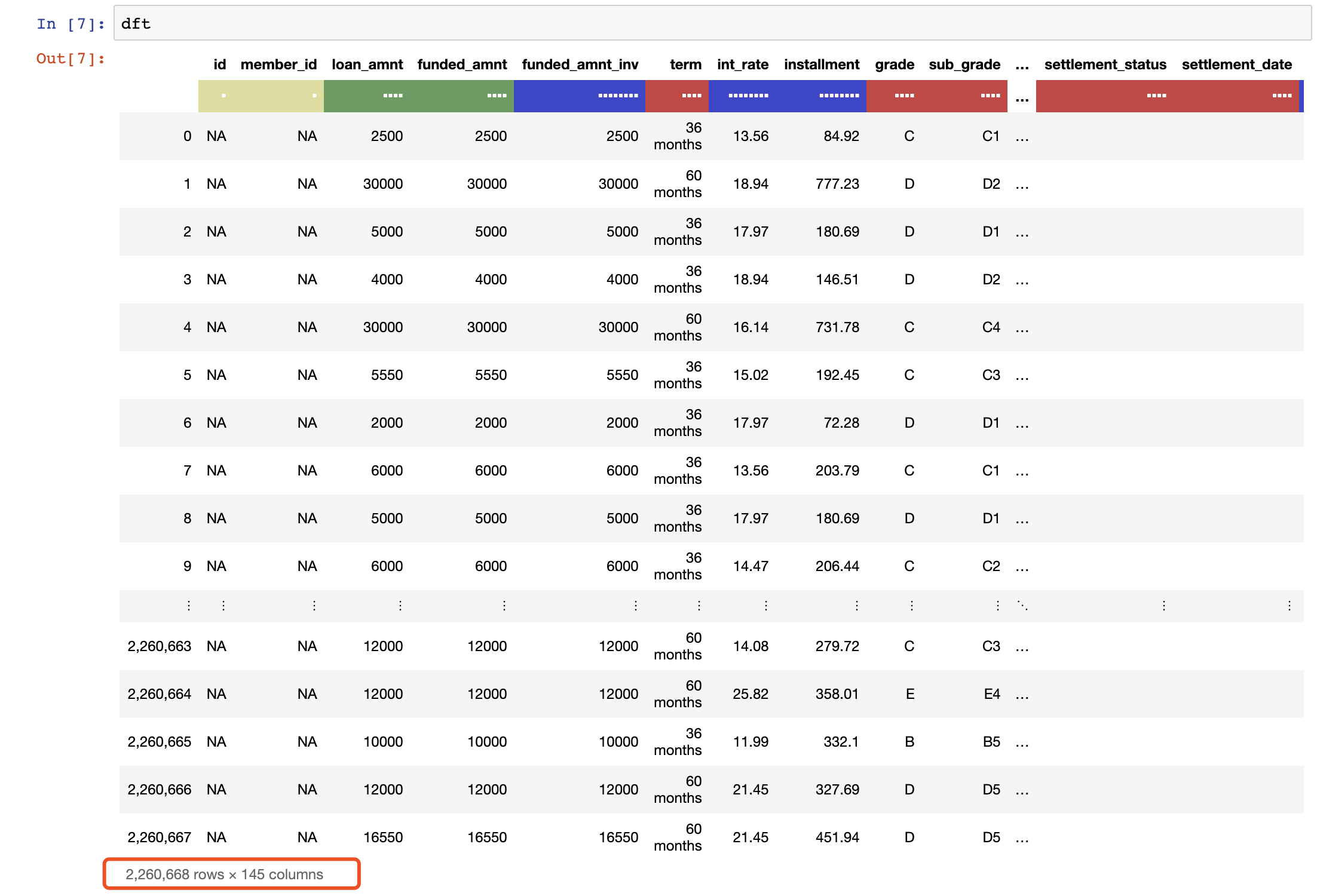This screenshot has width=1317, height=896.
Task: Click inside the dft code input cell
Action: coord(711,24)
